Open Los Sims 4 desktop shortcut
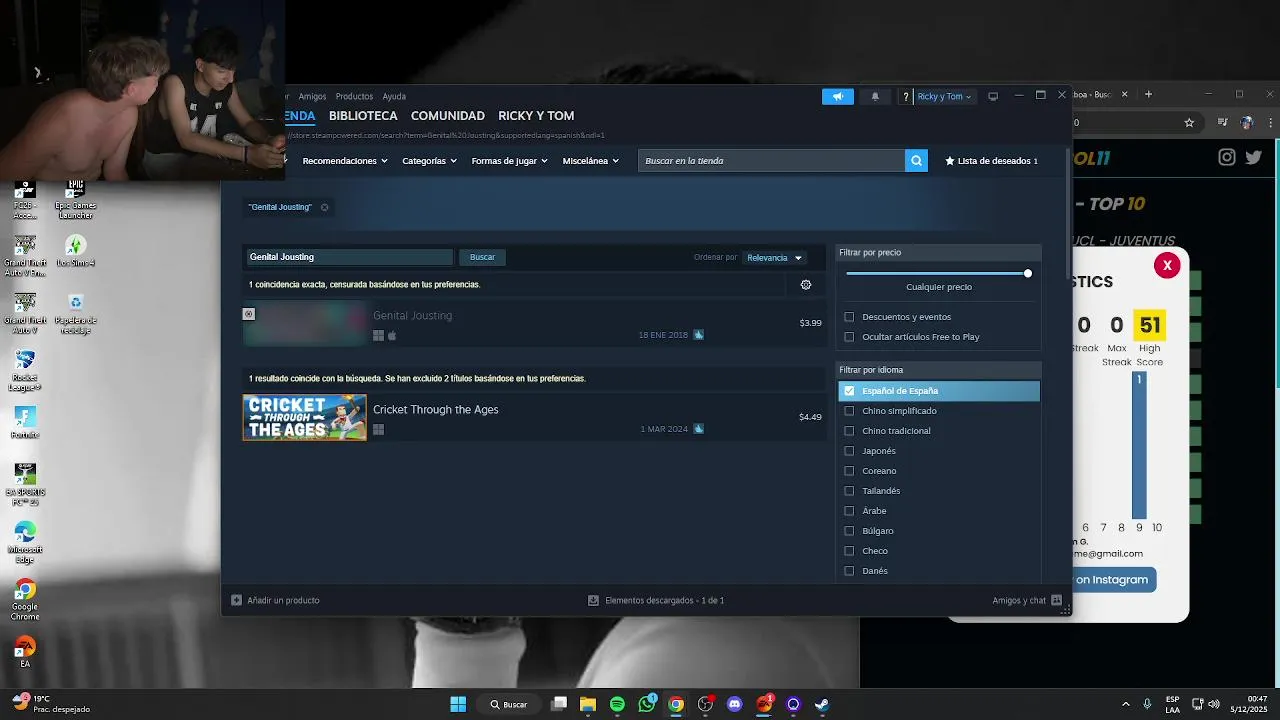Image resolution: width=1280 pixels, height=720 pixels. 75,251
